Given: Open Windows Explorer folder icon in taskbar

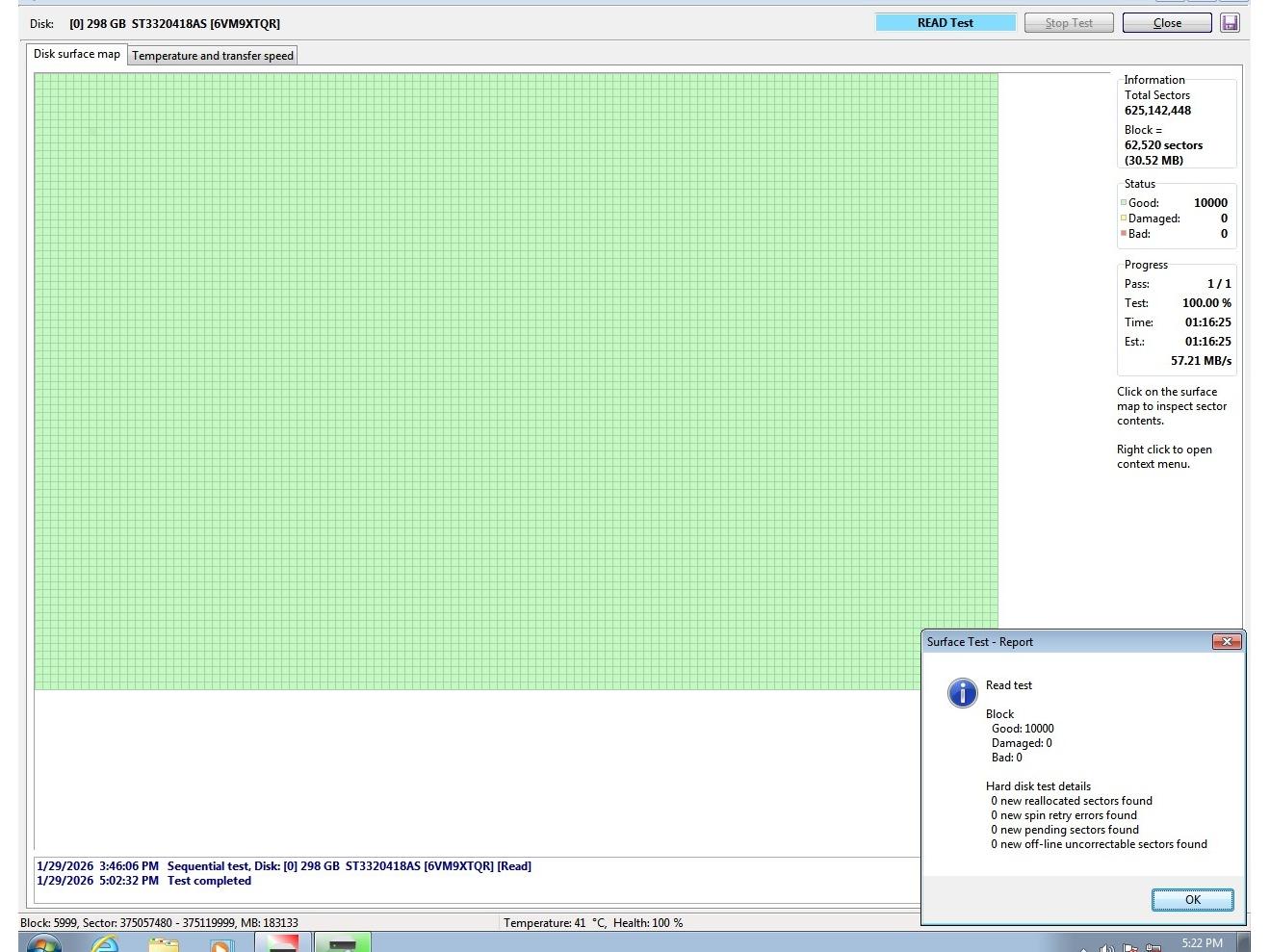Looking at the screenshot, I should point(164,944).
